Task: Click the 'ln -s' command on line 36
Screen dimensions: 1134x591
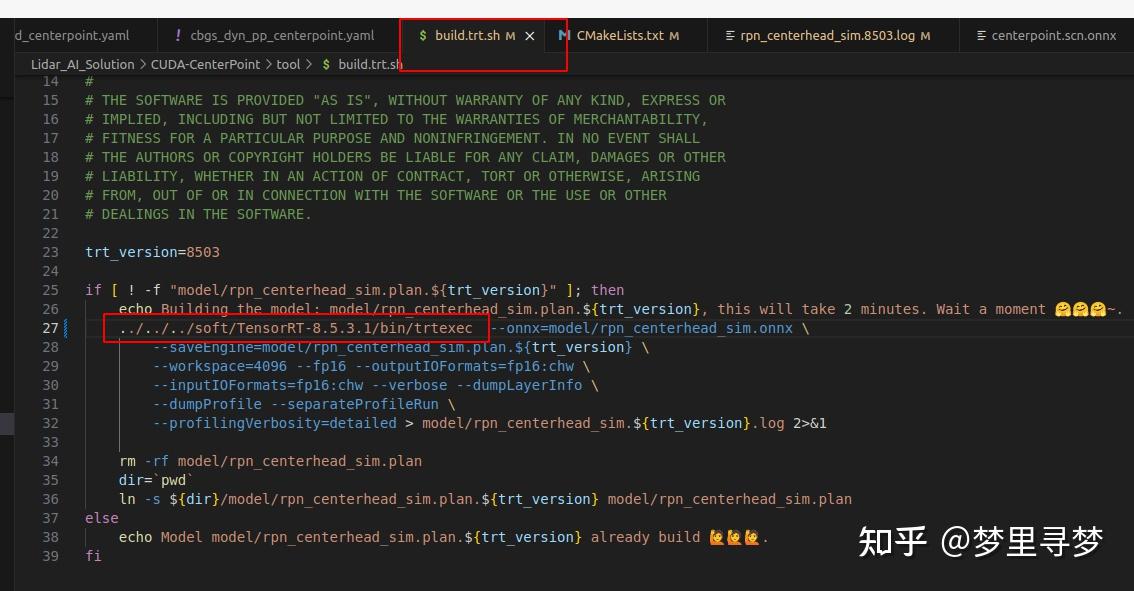Action: (140, 499)
